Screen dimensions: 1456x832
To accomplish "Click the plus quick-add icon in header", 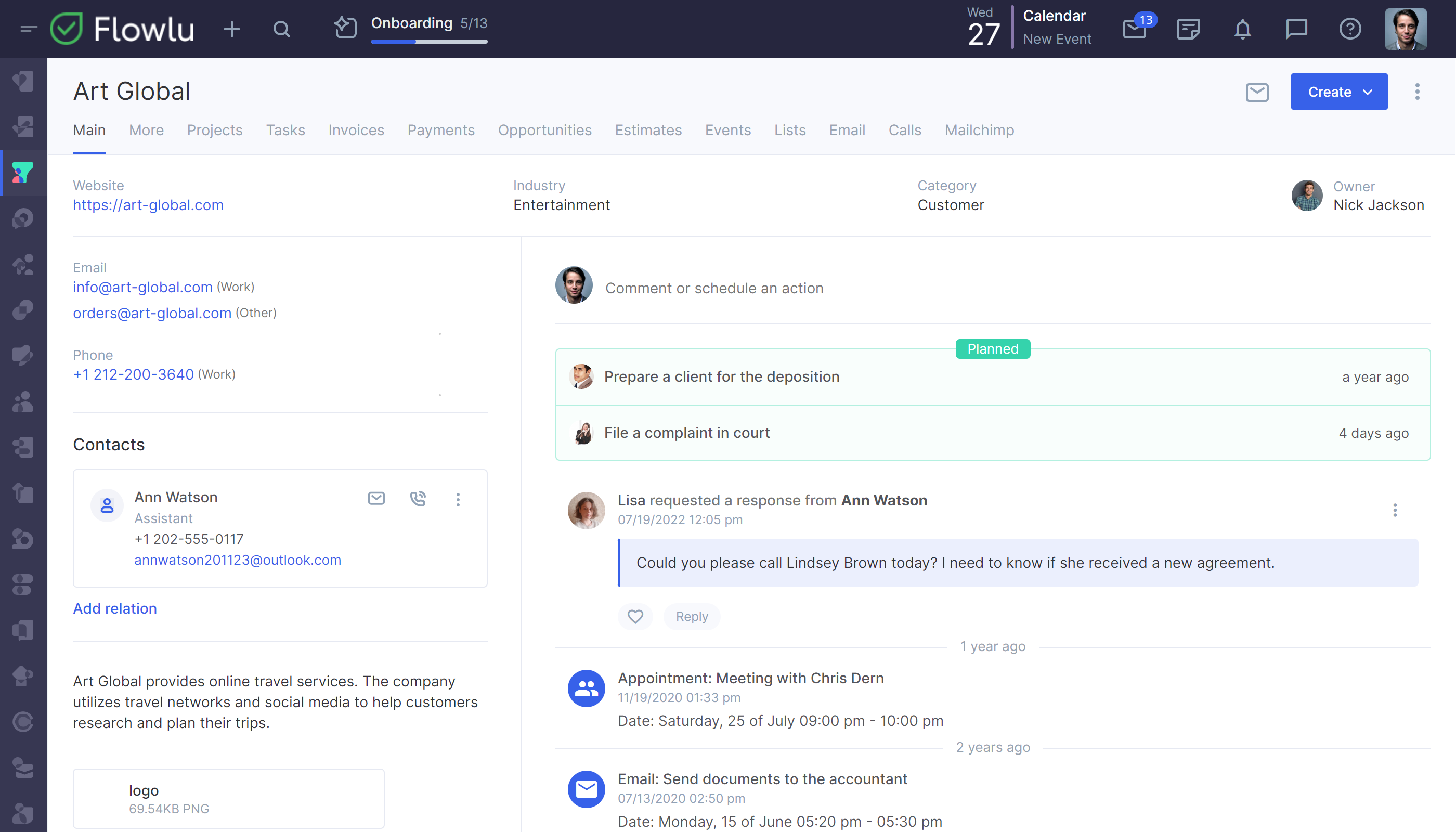I will (x=231, y=29).
